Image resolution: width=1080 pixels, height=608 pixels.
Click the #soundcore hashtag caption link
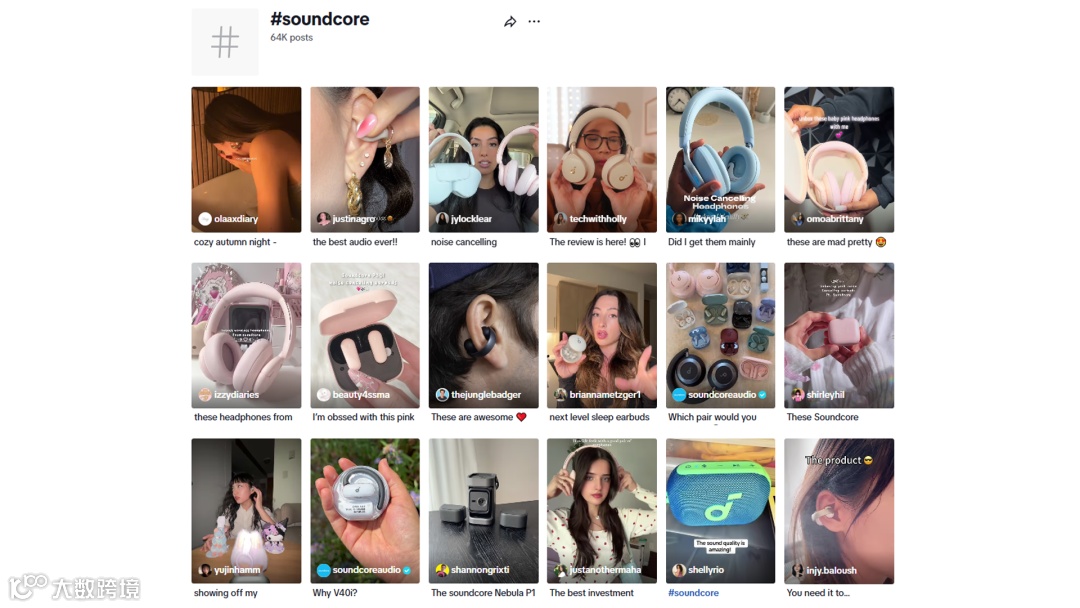[x=693, y=593]
